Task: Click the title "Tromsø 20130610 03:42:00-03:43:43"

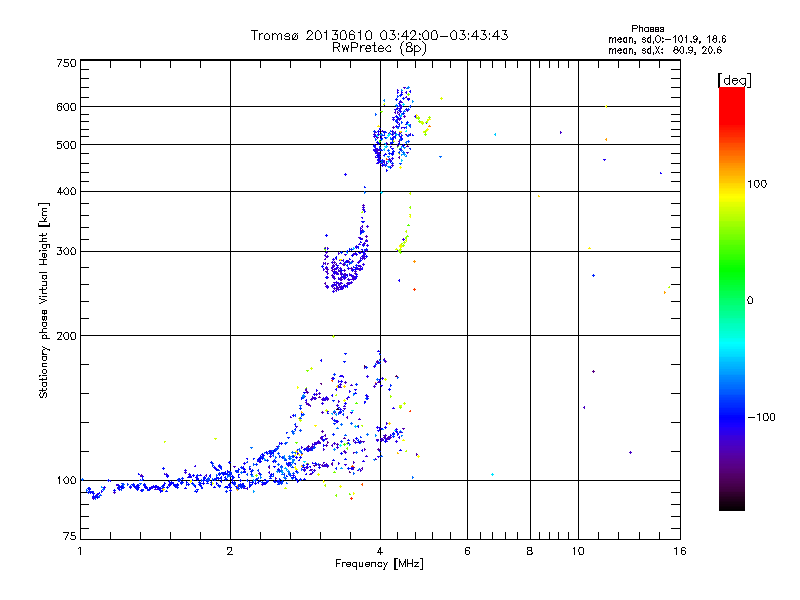Action: (379, 35)
